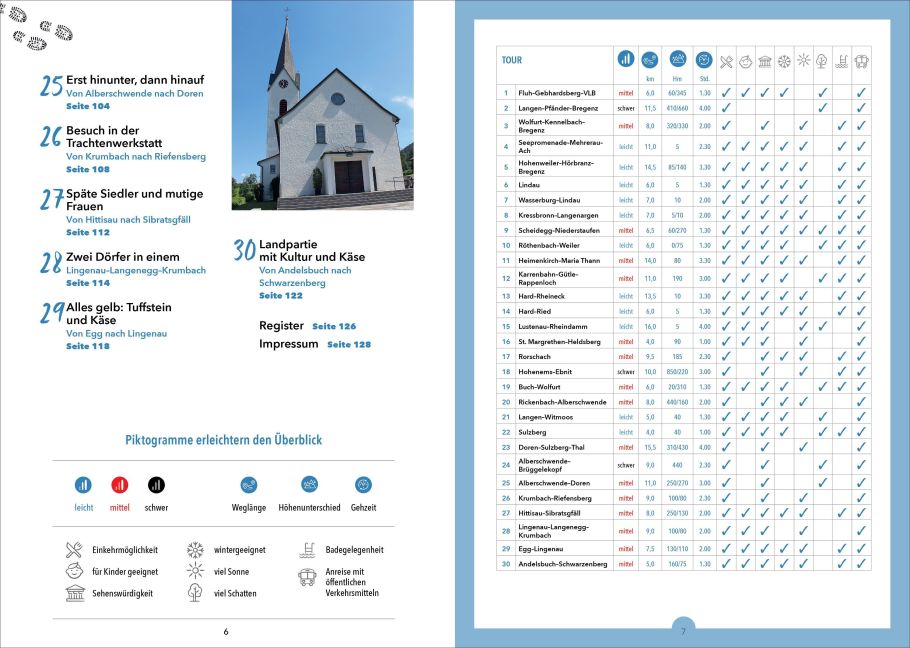
Task: Click the Gehzeit clock icon in legend
Action: [x=363, y=485]
